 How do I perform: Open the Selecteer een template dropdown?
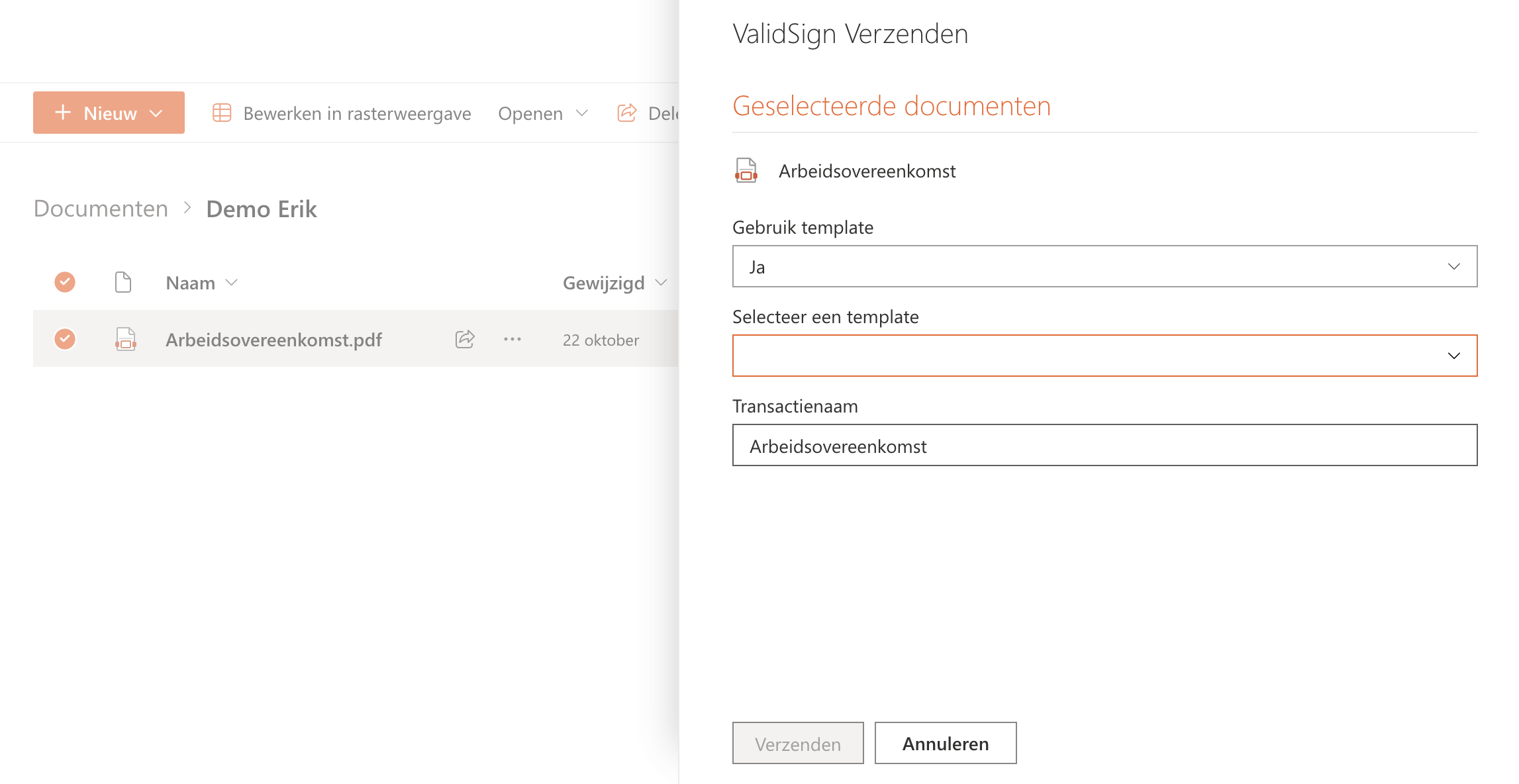click(x=1104, y=356)
